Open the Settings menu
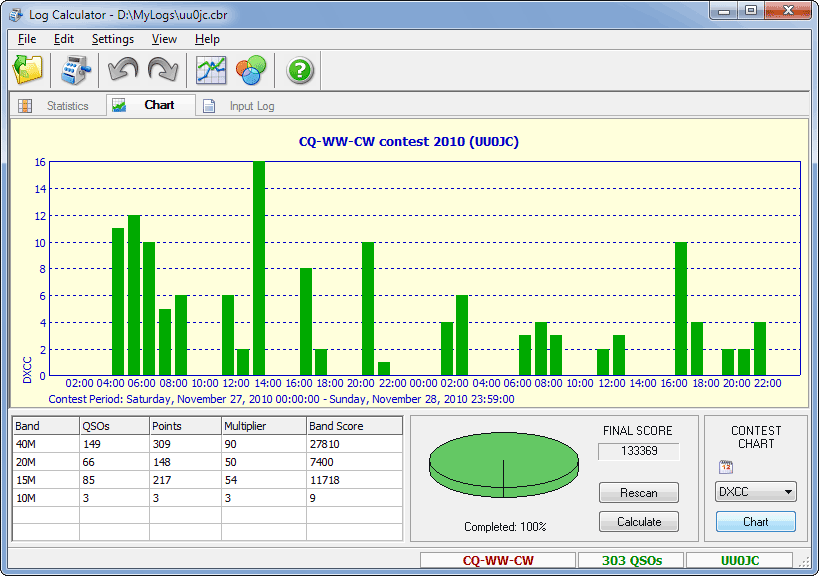The width and height of the screenshot is (819, 576). point(112,39)
